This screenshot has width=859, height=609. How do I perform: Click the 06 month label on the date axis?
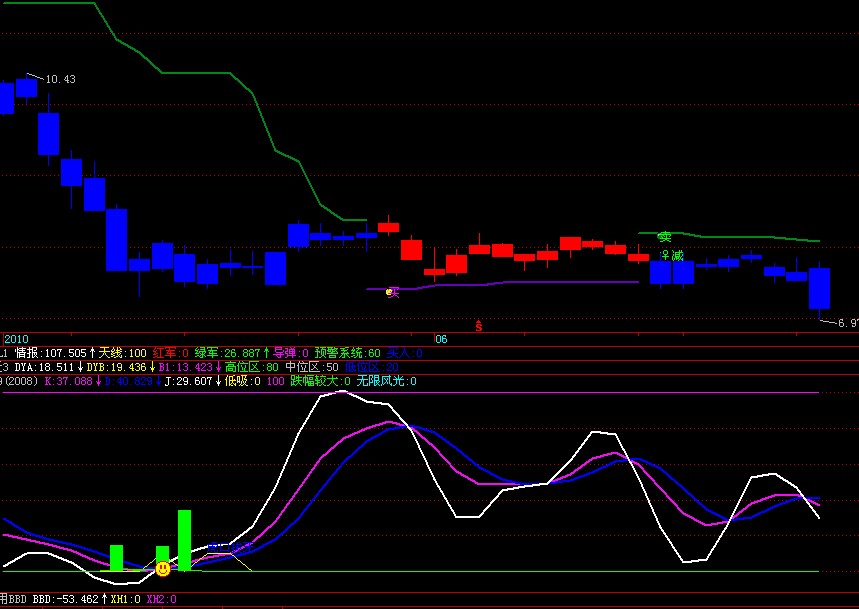click(x=441, y=339)
